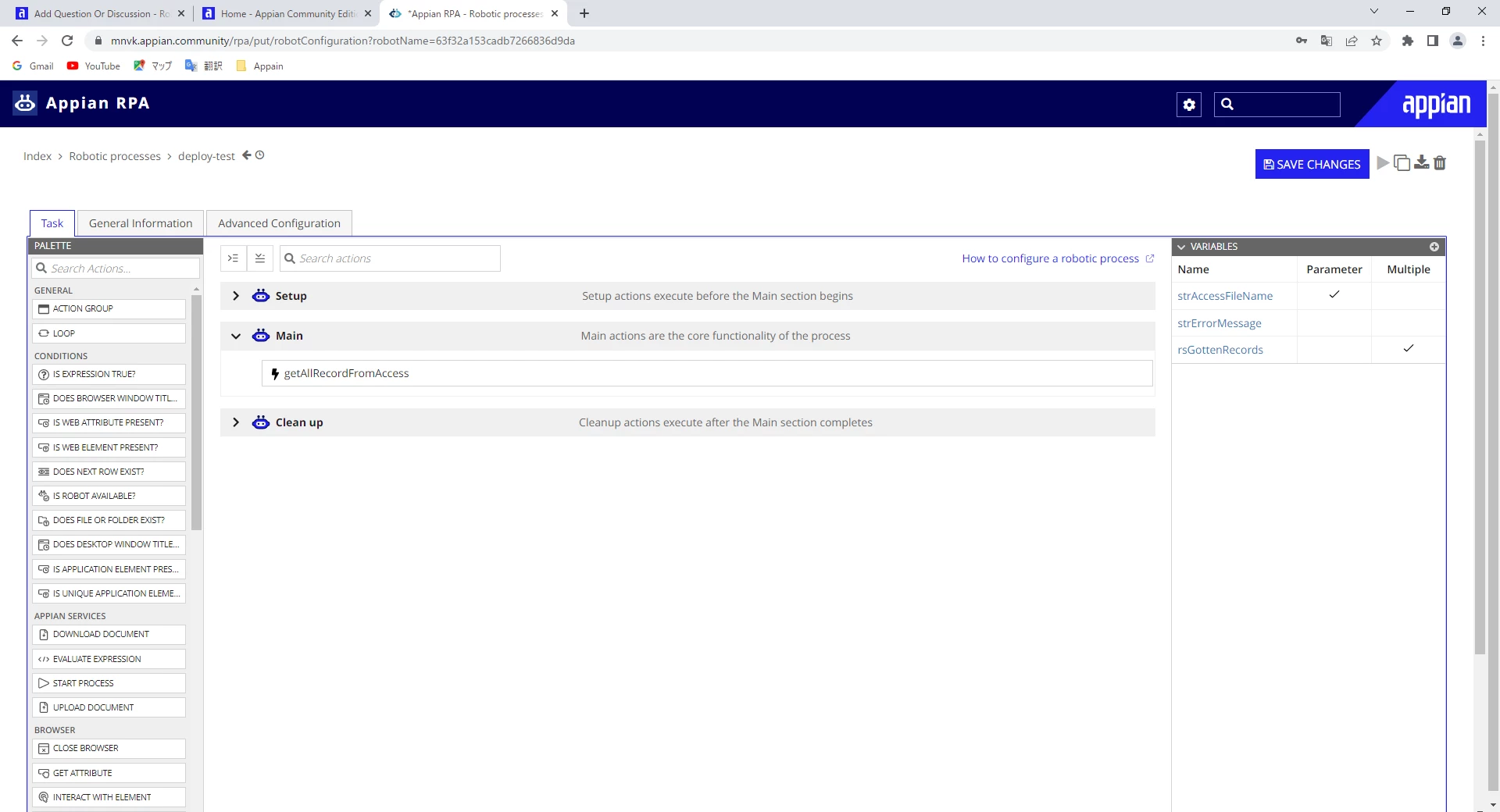Click the export download icon near Save Changes
The height and width of the screenshot is (812, 1500).
(x=1422, y=162)
